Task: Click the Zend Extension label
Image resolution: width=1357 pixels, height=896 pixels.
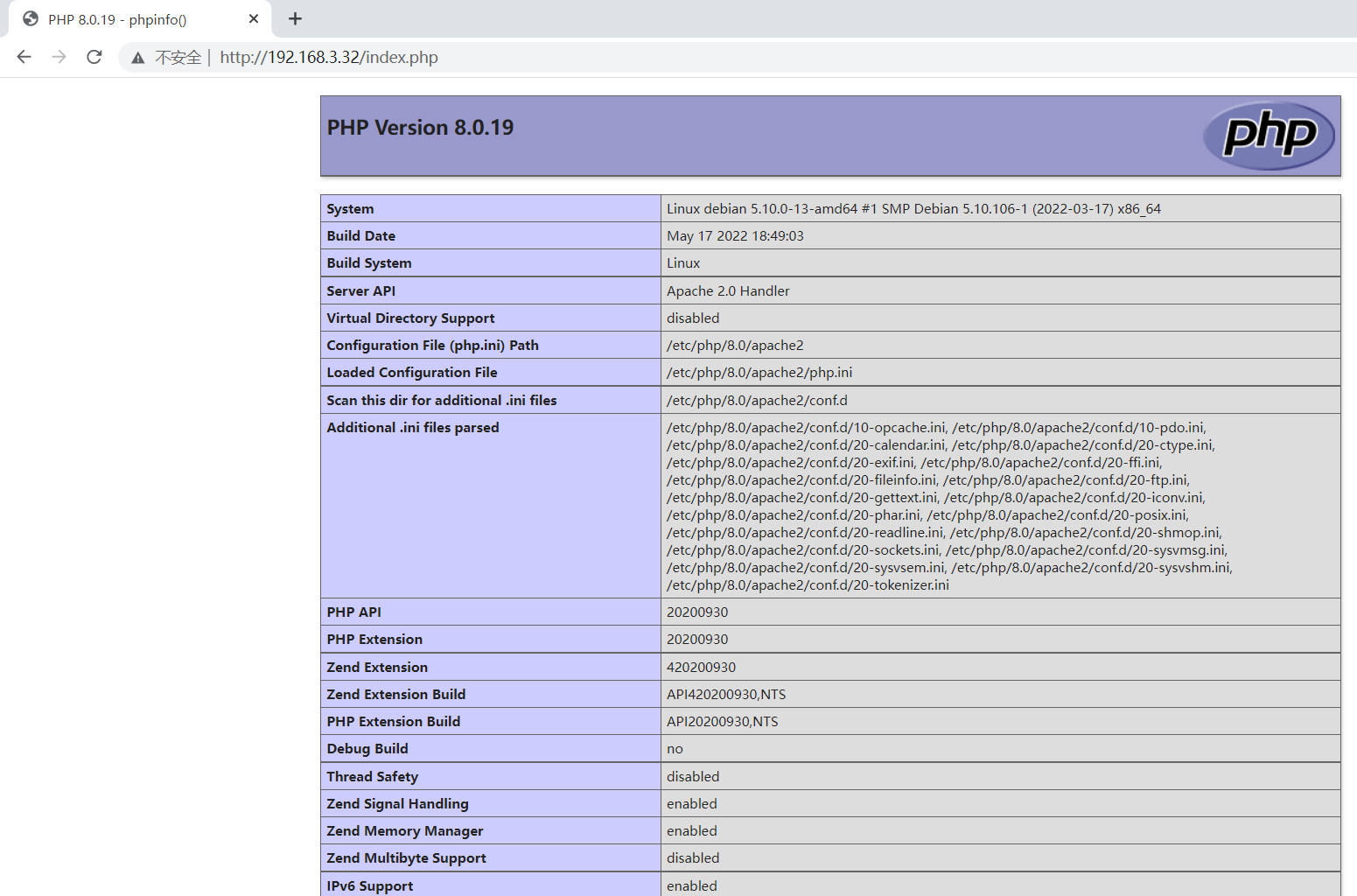Action: tap(377, 668)
